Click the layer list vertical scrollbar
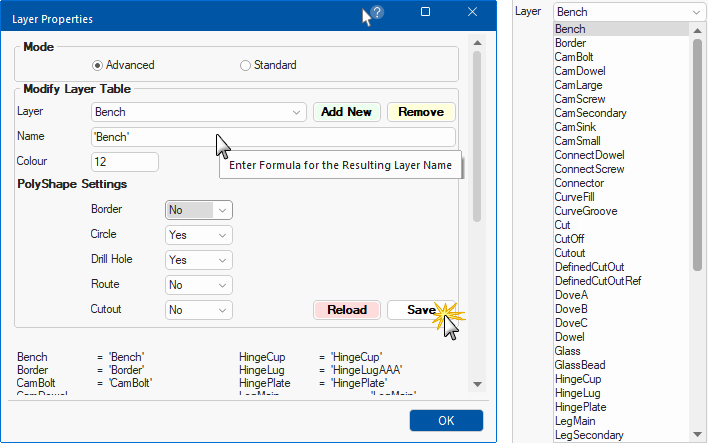Viewport: 708px width, 443px height. (x=698, y=150)
